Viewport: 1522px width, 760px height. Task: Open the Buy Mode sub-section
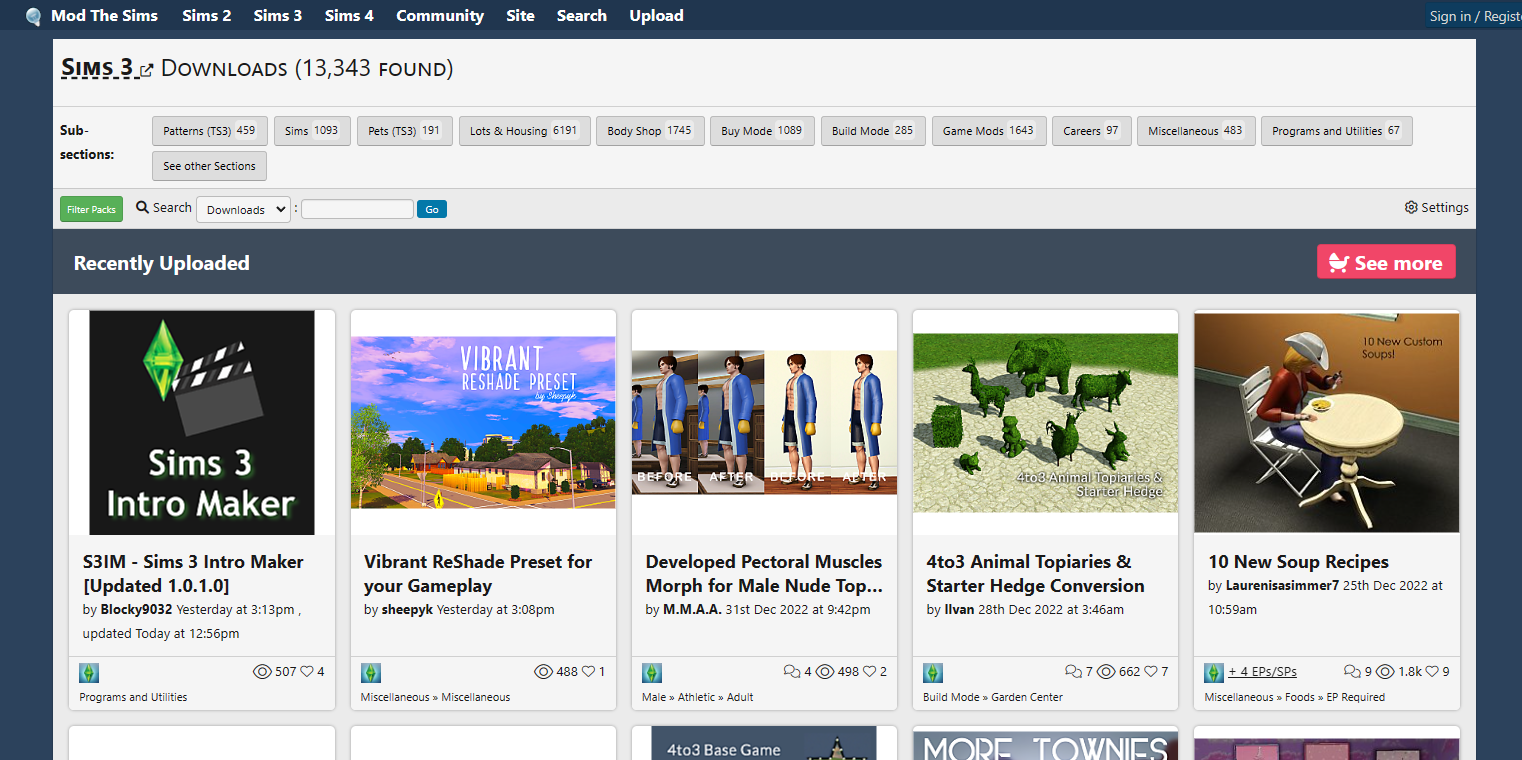click(762, 131)
